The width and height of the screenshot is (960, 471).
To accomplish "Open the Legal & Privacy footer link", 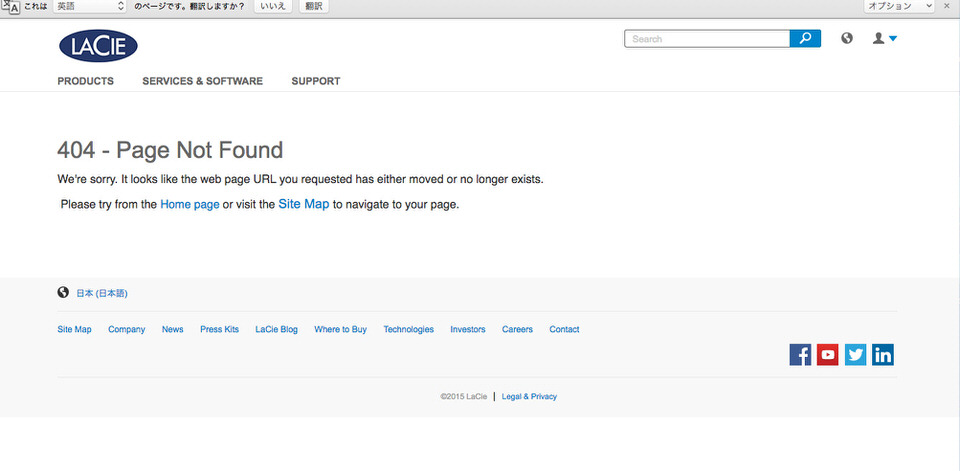I will point(530,396).
